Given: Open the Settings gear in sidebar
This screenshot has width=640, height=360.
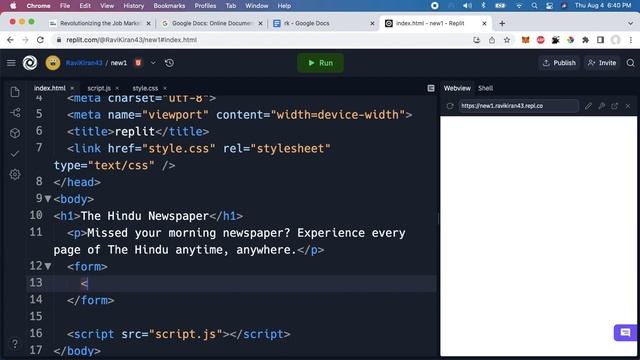Looking at the screenshot, I should [x=15, y=174].
